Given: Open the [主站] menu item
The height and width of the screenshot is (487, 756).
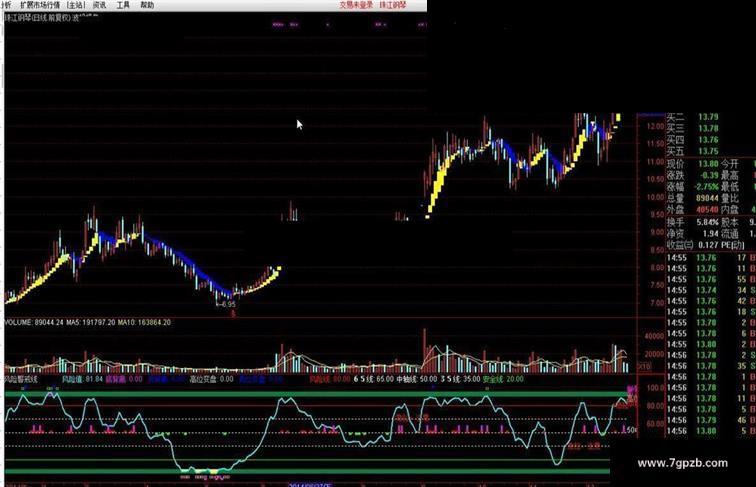Looking at the screenshot, I should 76,5.
